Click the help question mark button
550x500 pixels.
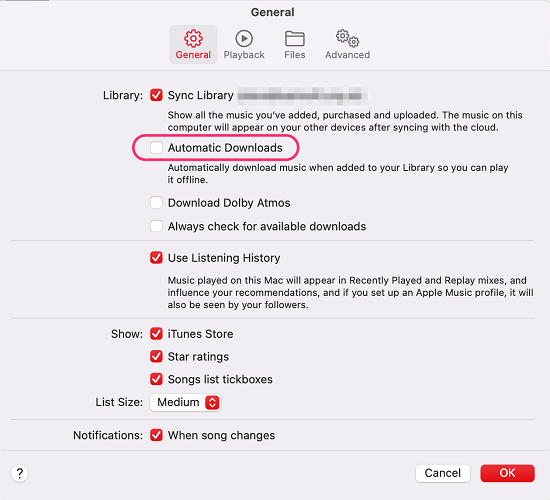20,473
